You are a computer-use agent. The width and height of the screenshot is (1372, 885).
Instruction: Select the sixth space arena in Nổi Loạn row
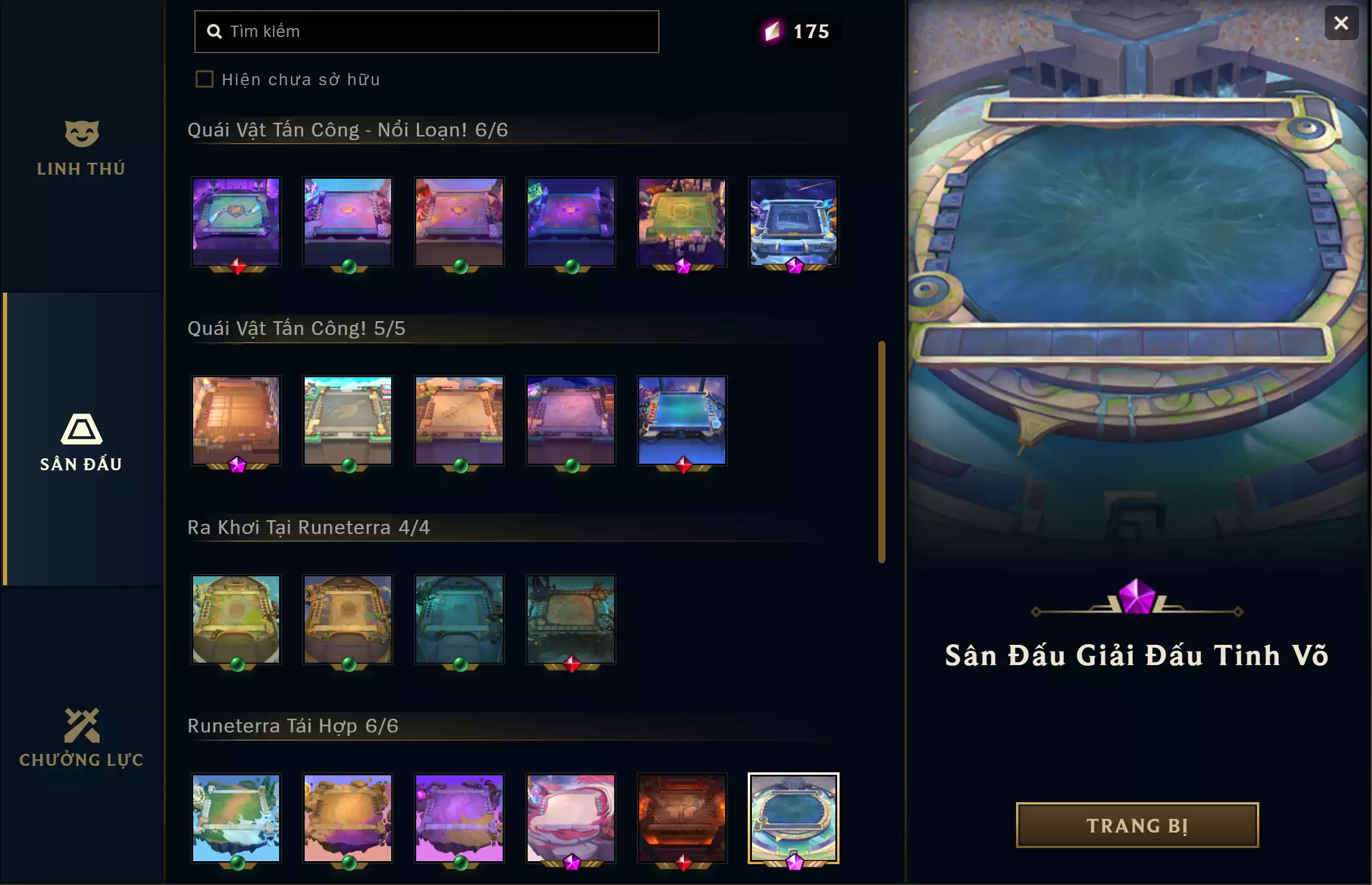(794, 222)
